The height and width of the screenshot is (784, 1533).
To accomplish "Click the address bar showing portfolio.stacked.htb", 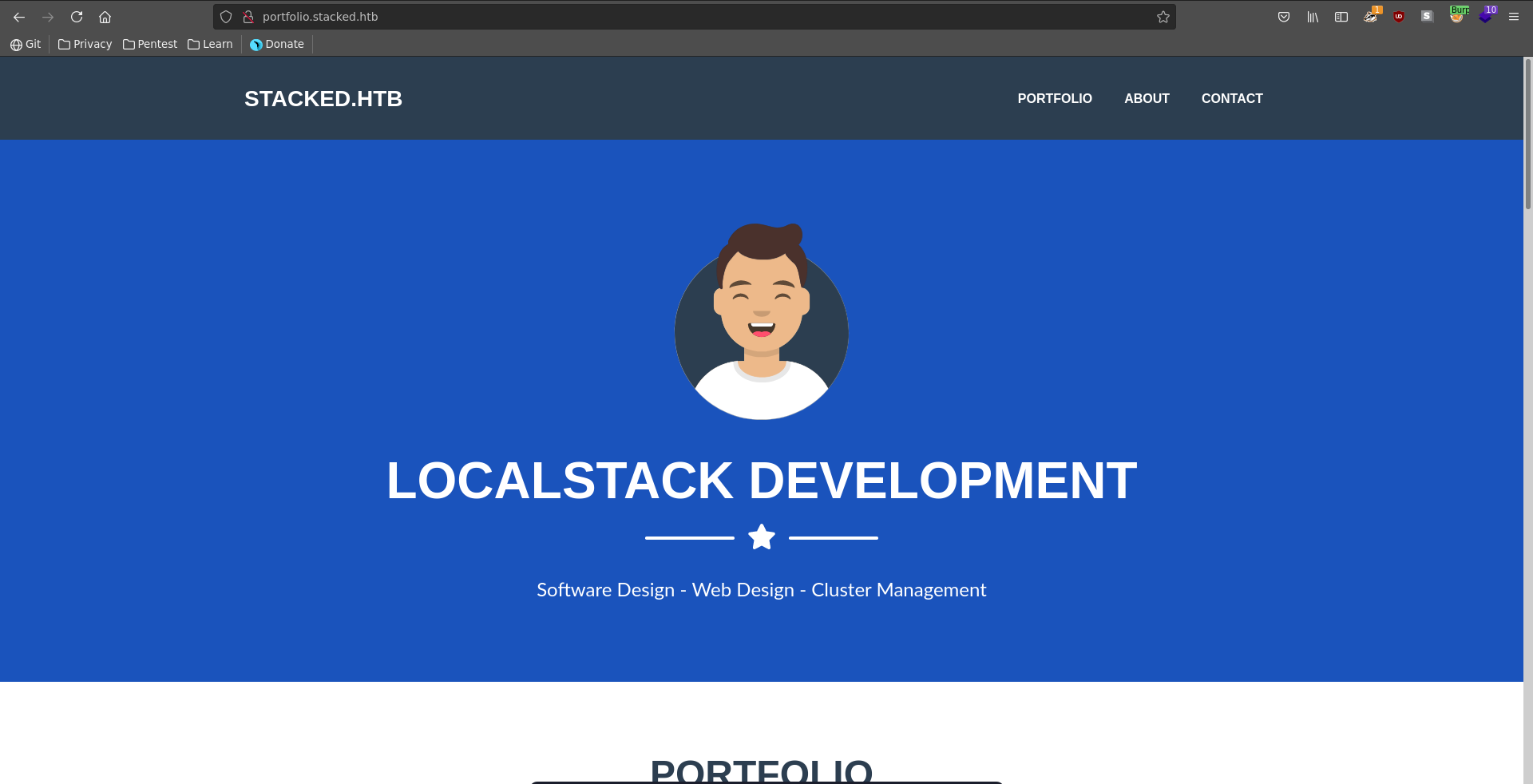I will 687,17.
